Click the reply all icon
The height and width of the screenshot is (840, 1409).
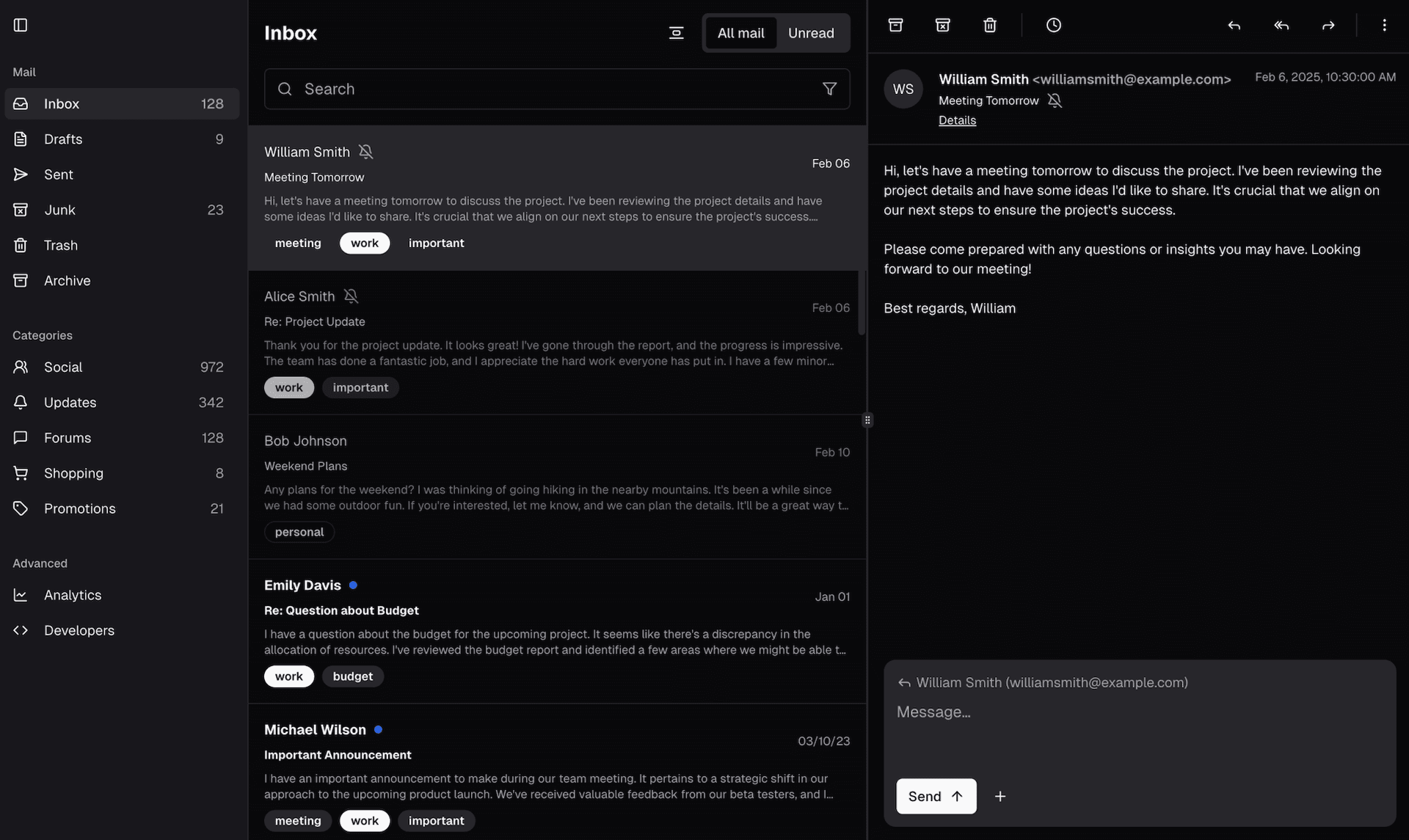point(1281,25)
